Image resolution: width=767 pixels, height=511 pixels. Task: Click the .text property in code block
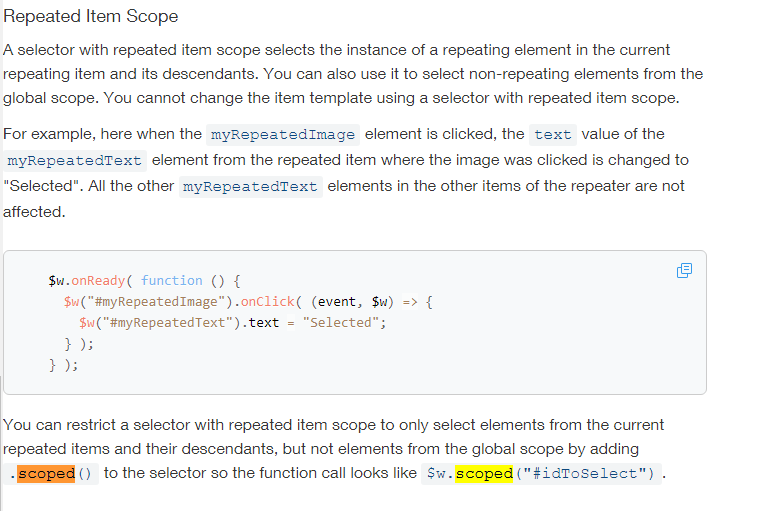(x=261, y=323)
